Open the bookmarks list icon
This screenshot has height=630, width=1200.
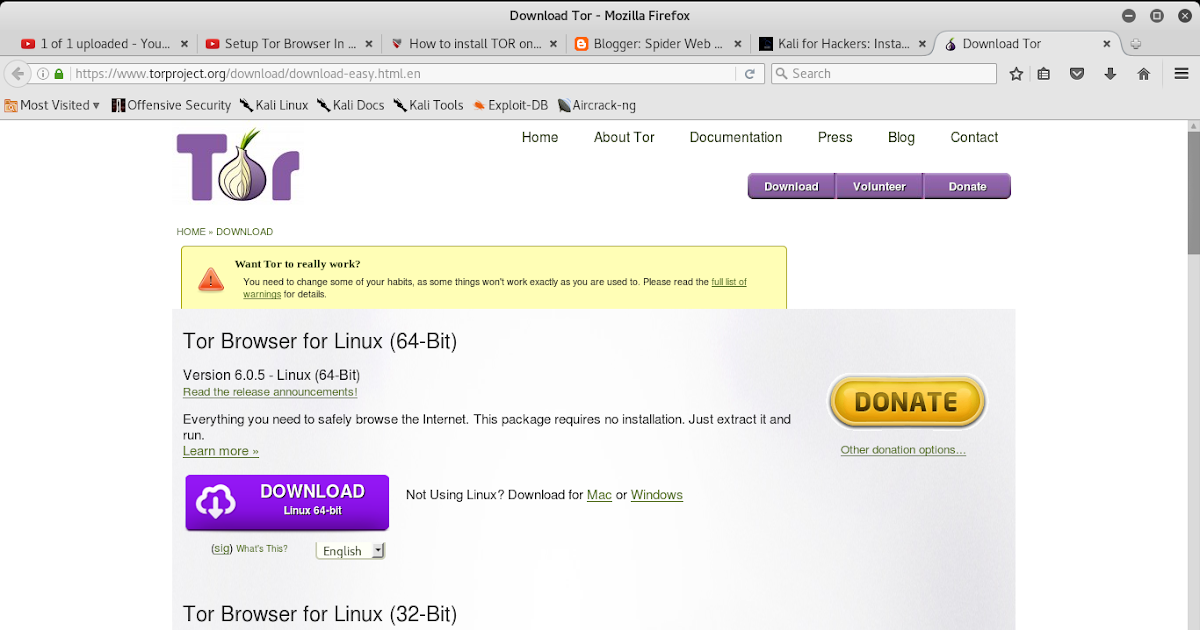(1044, 74)
